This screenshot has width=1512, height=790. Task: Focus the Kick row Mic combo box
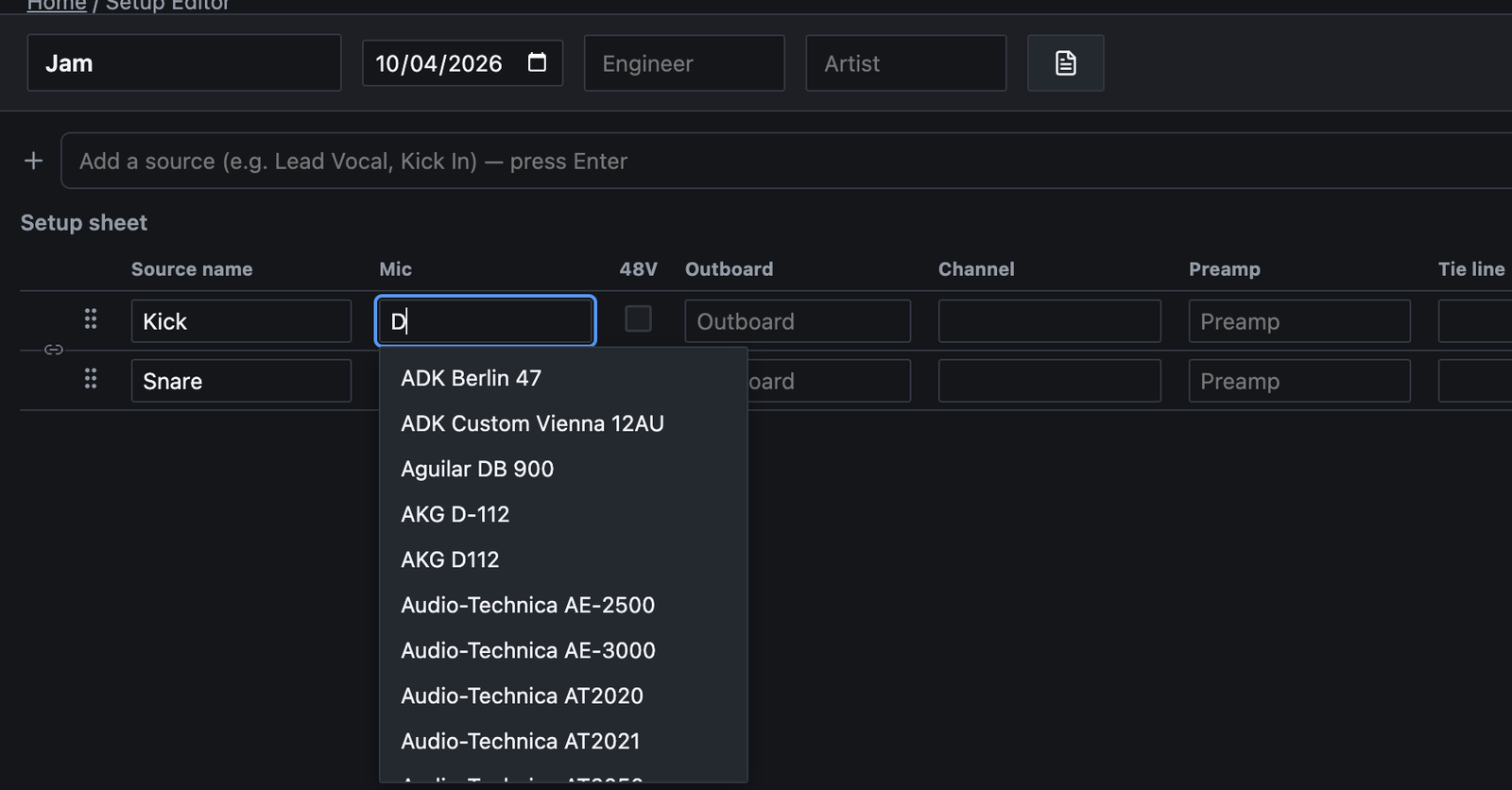486,321
